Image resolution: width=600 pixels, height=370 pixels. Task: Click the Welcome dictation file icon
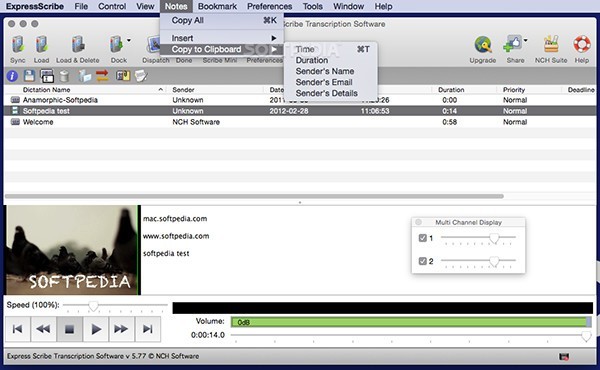coord(15,122)
